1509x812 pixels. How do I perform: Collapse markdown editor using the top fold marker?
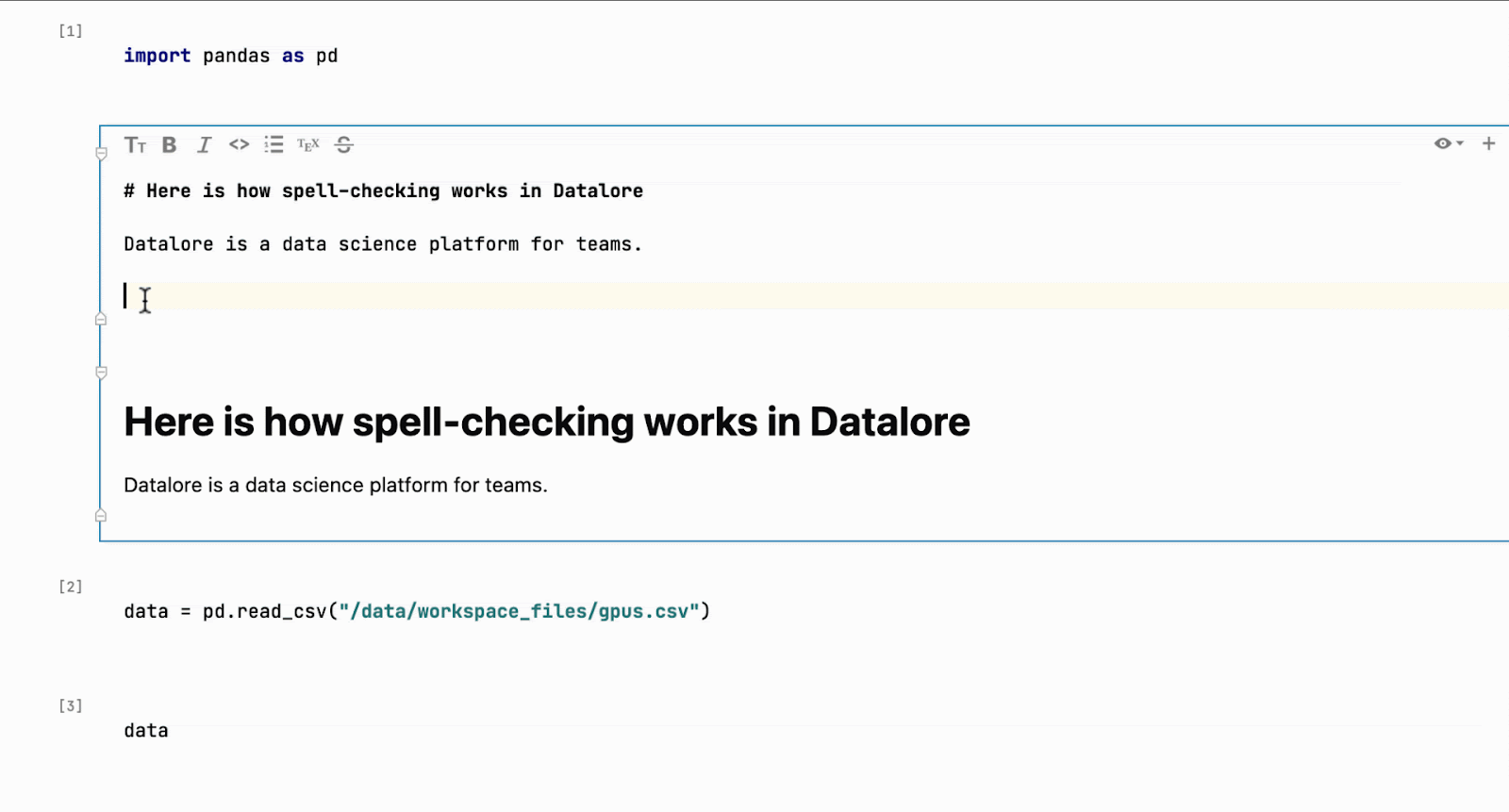coord(101,154)
